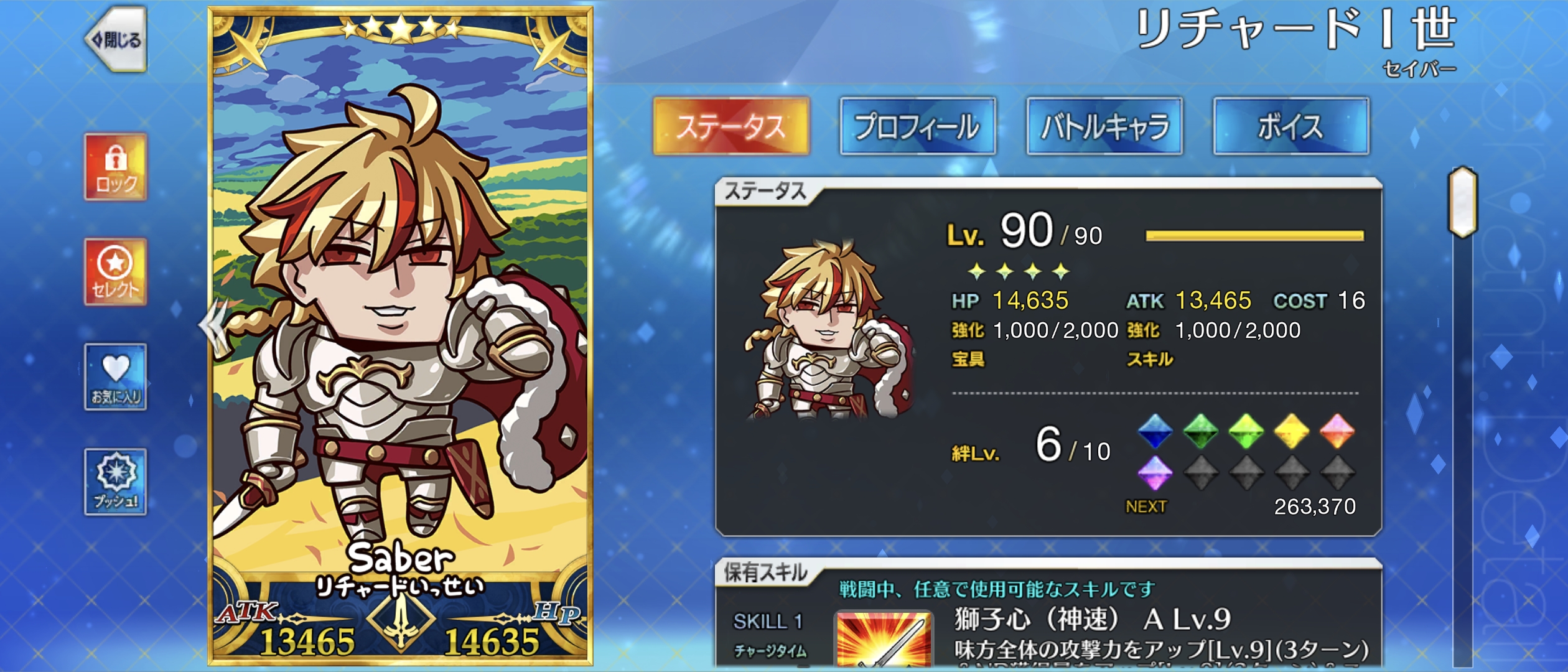Viewport: 1568px width, 672px height.
Task: Click the pink bond level gem
Action: point(1337,431)
